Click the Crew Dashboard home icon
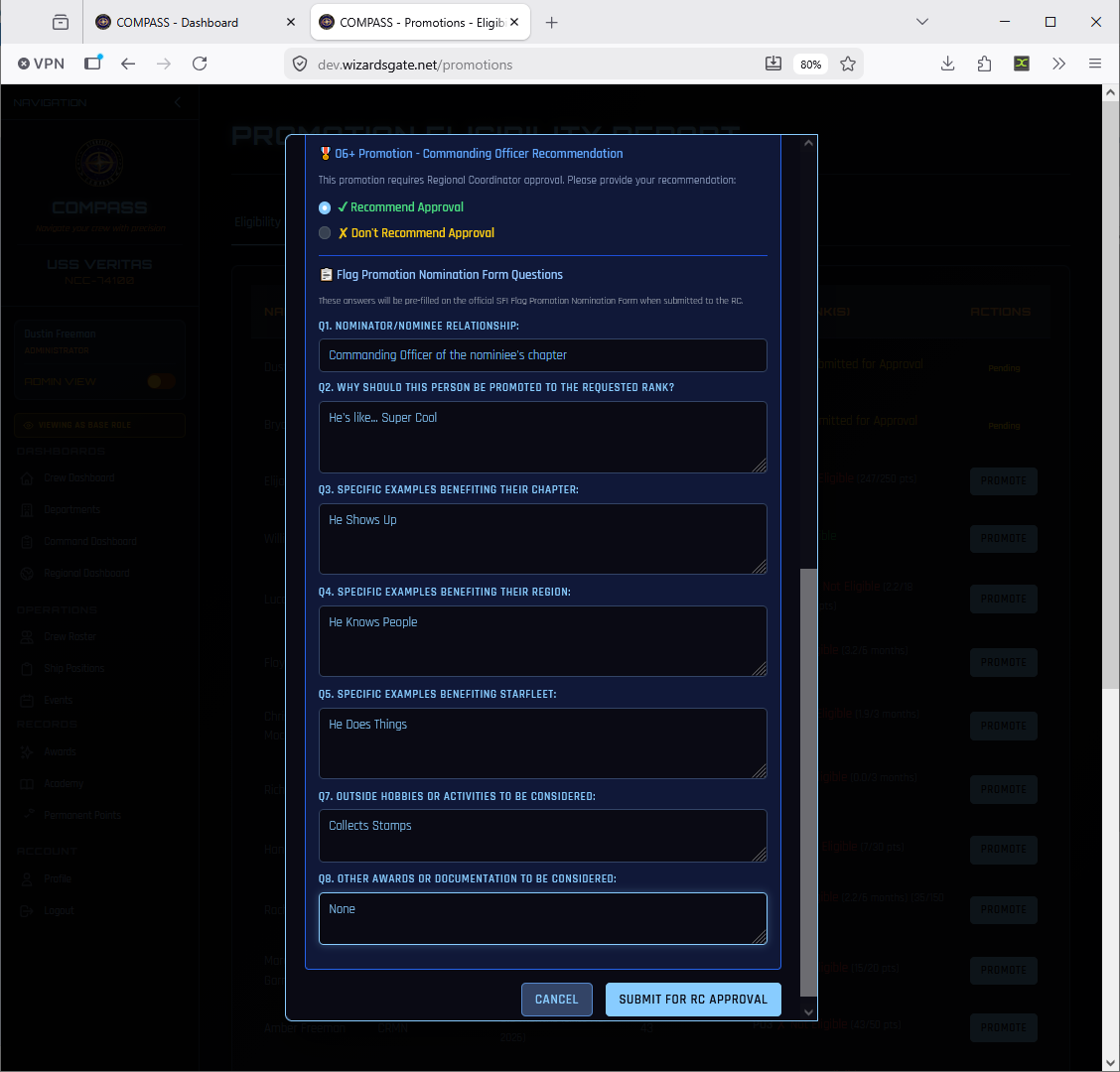The width and height of the screenshot is (1120, 1072). pyautogui.click(x=27, y=477)
